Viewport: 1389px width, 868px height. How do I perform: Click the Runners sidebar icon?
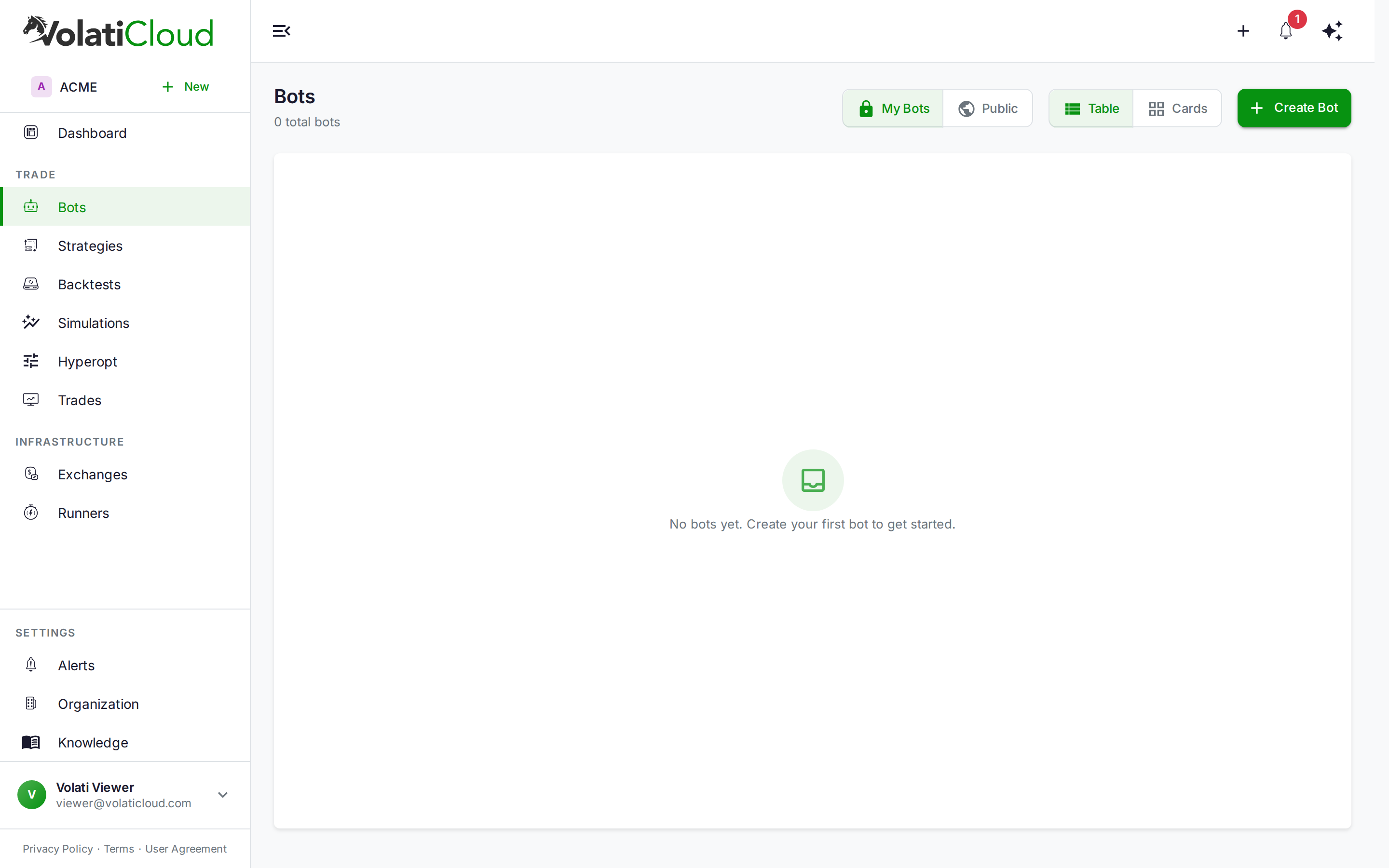[x=31, y=513]
